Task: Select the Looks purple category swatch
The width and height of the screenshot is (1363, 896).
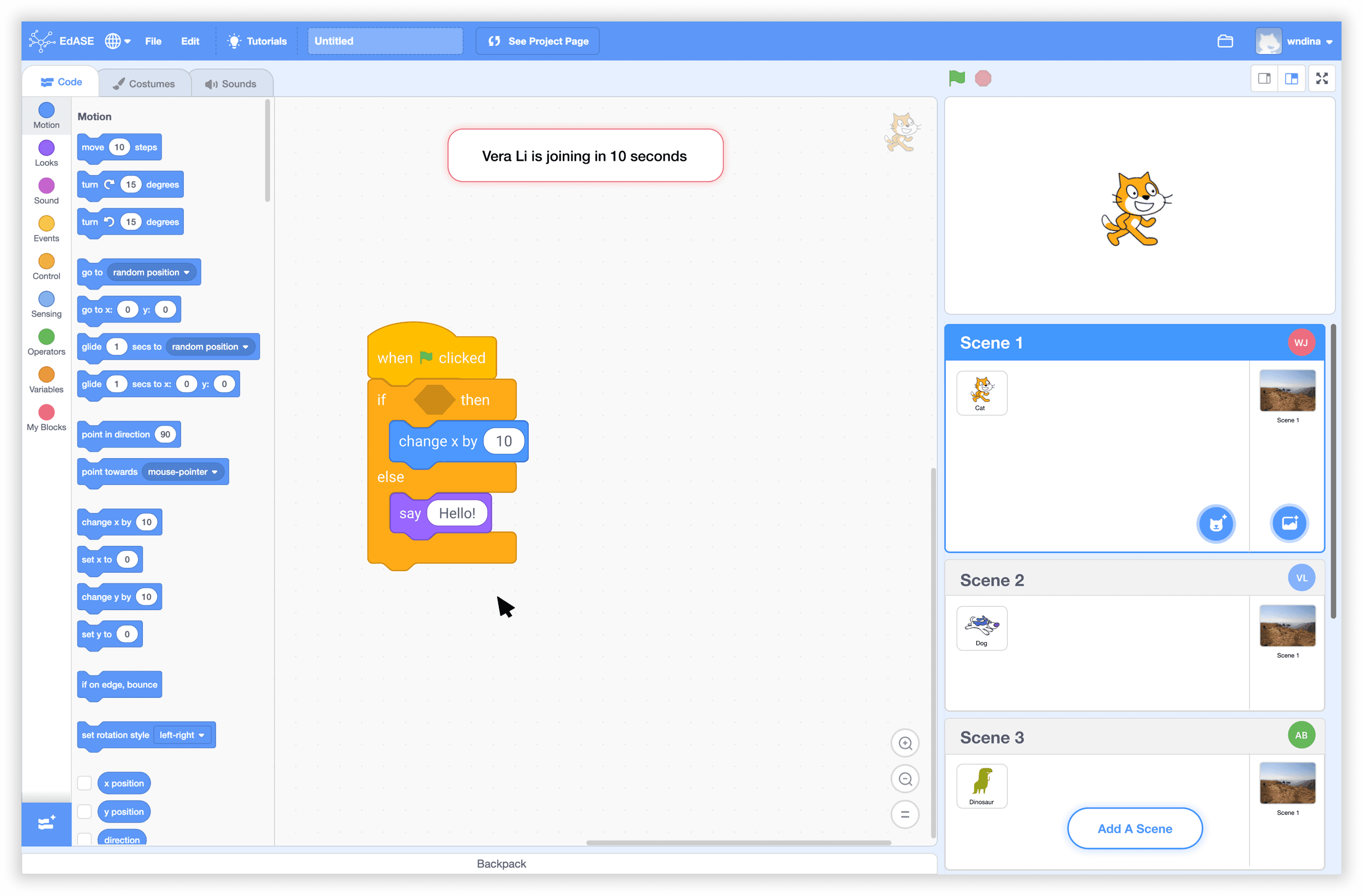Action: click(x=46, y=148)
